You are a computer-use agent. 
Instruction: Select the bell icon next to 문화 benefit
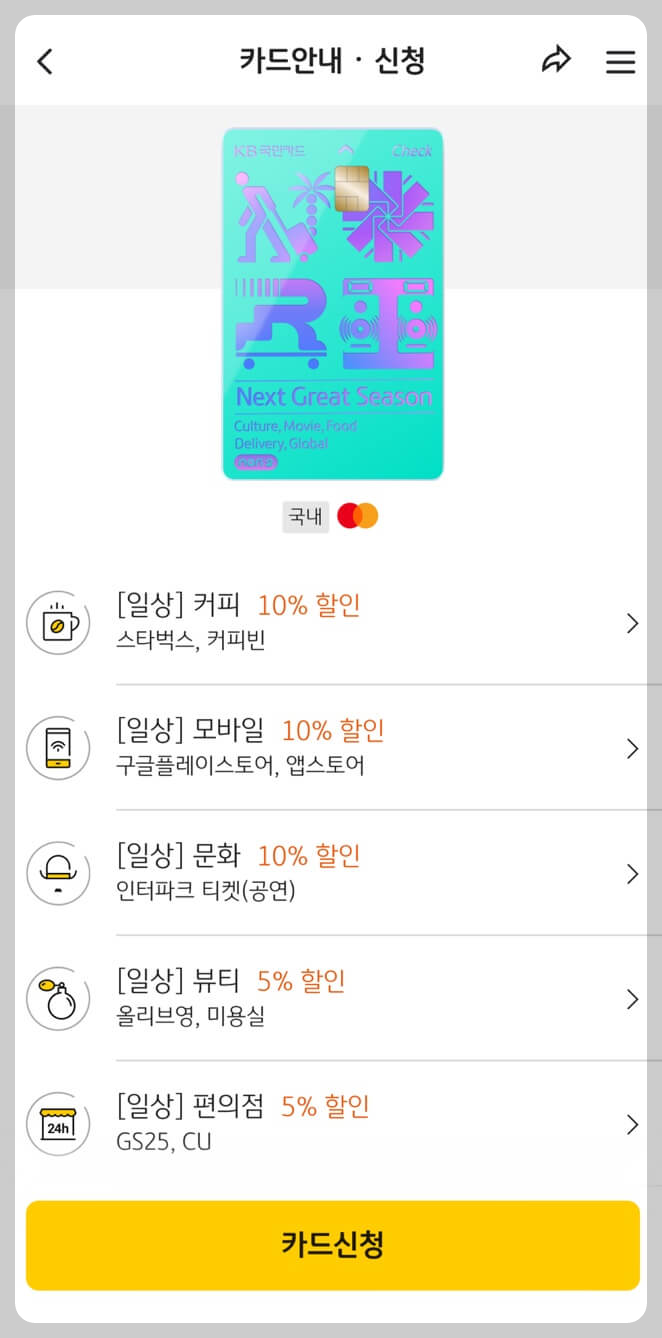(58, 873)
